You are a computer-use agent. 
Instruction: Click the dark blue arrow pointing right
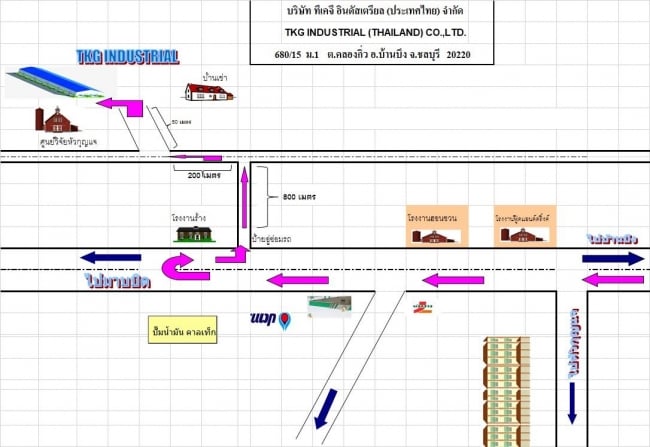[x=613, y=258]
